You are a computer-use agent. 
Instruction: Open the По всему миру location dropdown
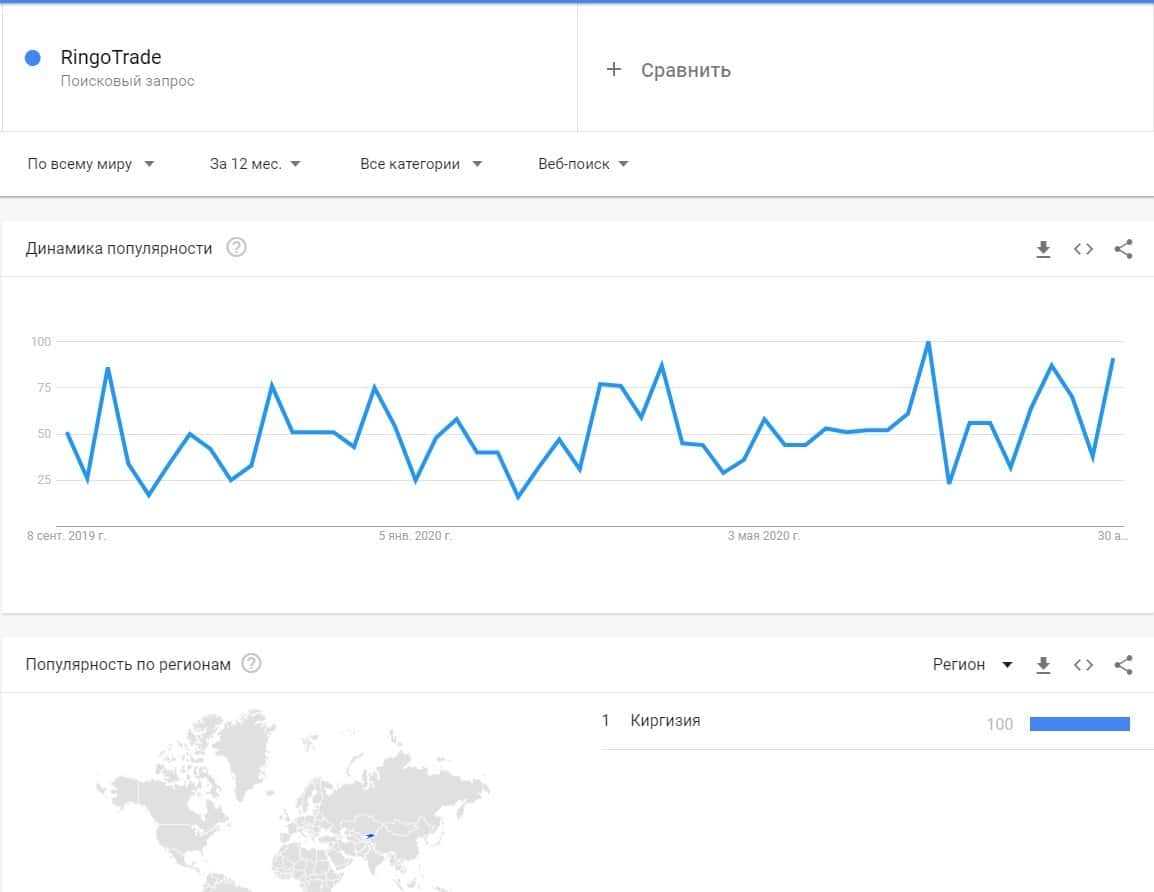(91, 164)
